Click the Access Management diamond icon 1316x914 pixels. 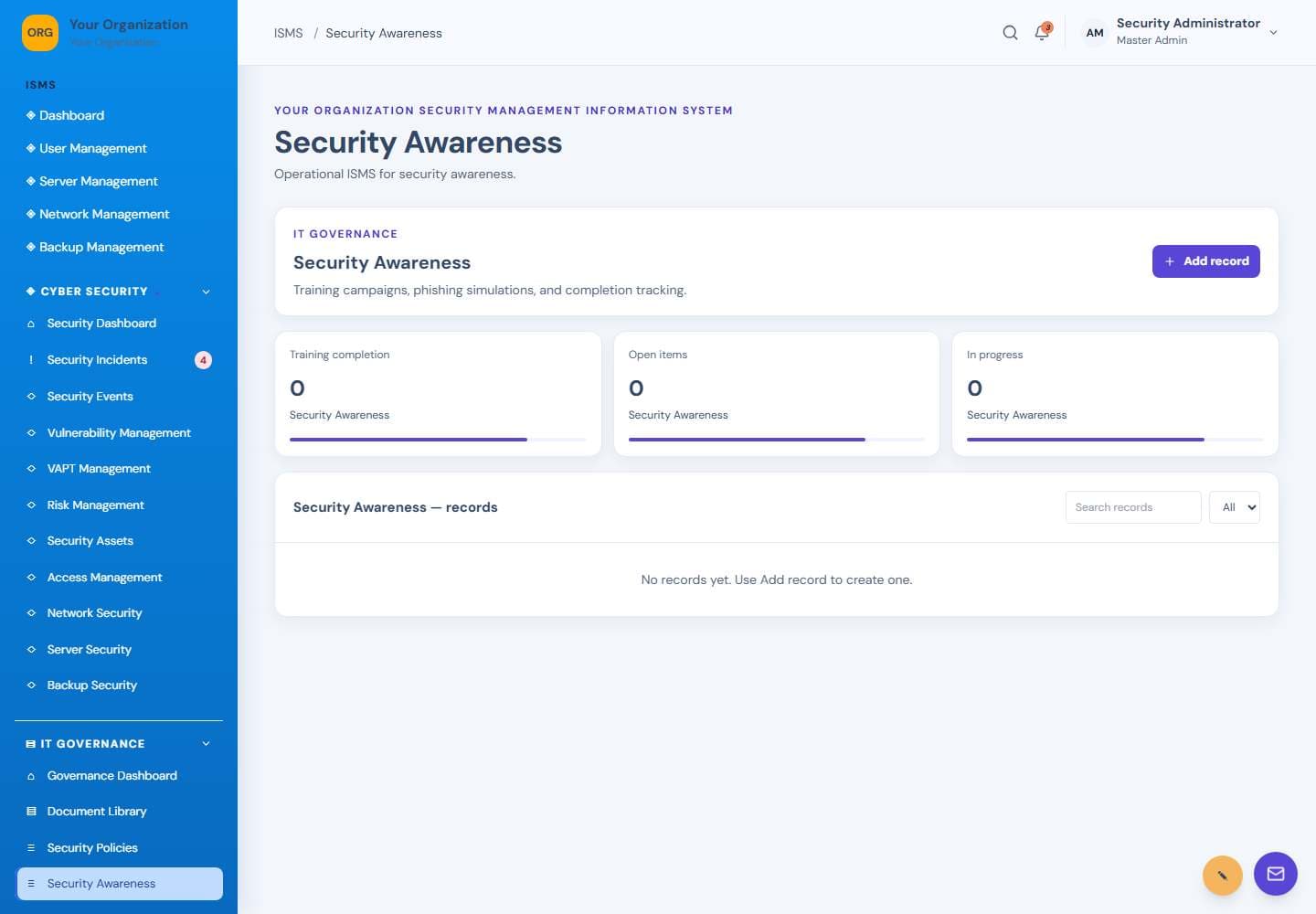[31, 578]
